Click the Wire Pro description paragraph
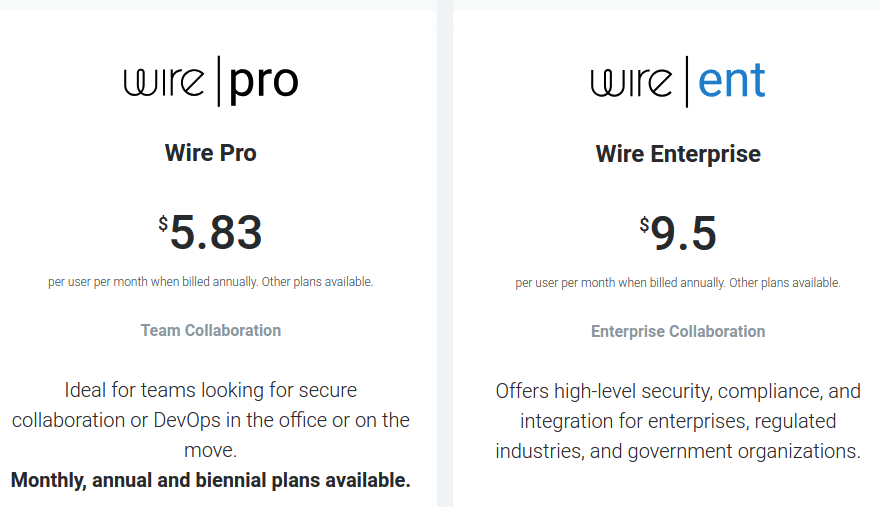Viewport: 880px width, 507px height. [210, 420]
